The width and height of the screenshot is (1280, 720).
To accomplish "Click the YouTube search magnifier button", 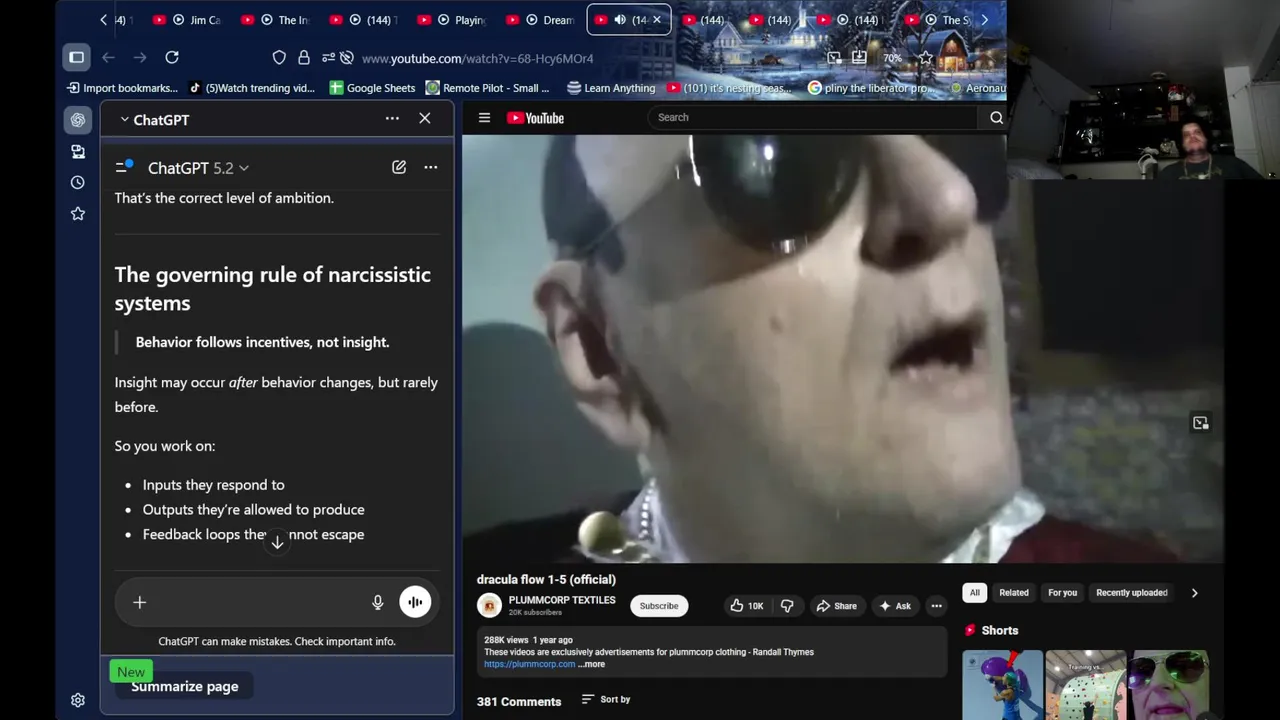I will [x=996, y=117].
